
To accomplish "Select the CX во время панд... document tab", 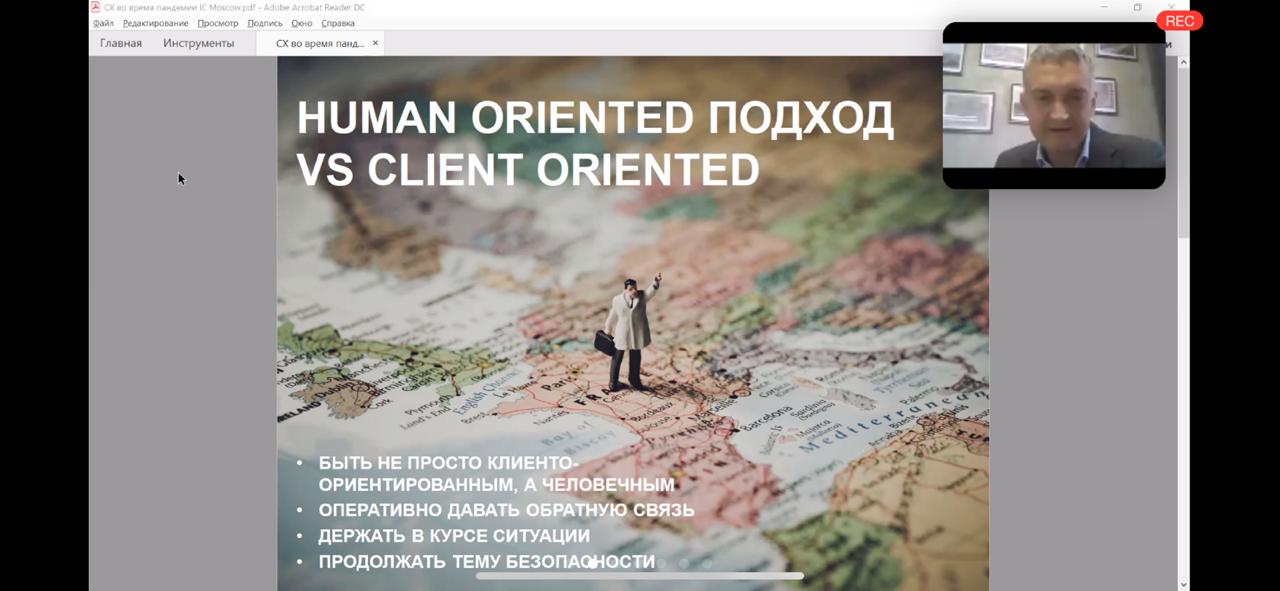I will coord(319,43).
